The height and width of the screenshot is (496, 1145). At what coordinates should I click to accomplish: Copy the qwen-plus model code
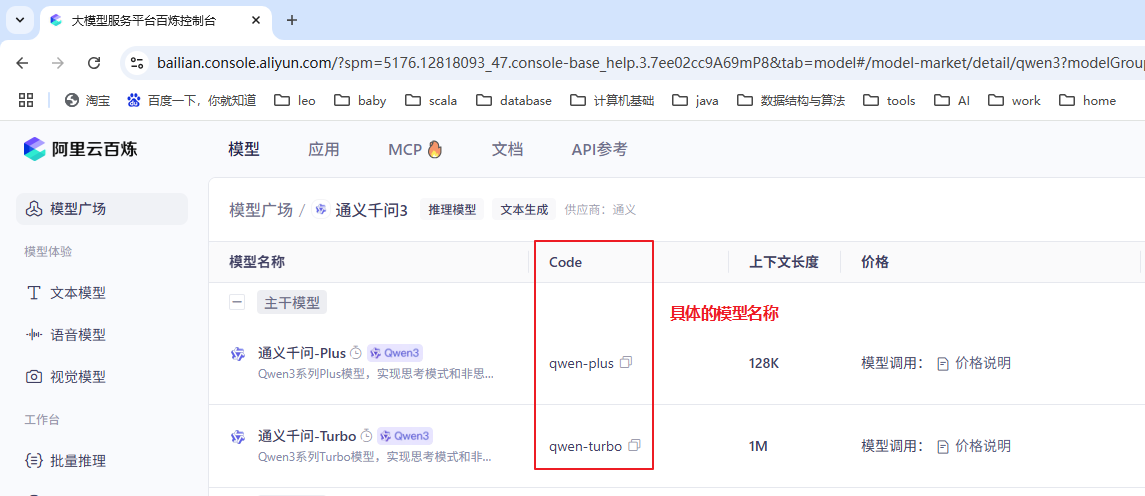point(626,362)
